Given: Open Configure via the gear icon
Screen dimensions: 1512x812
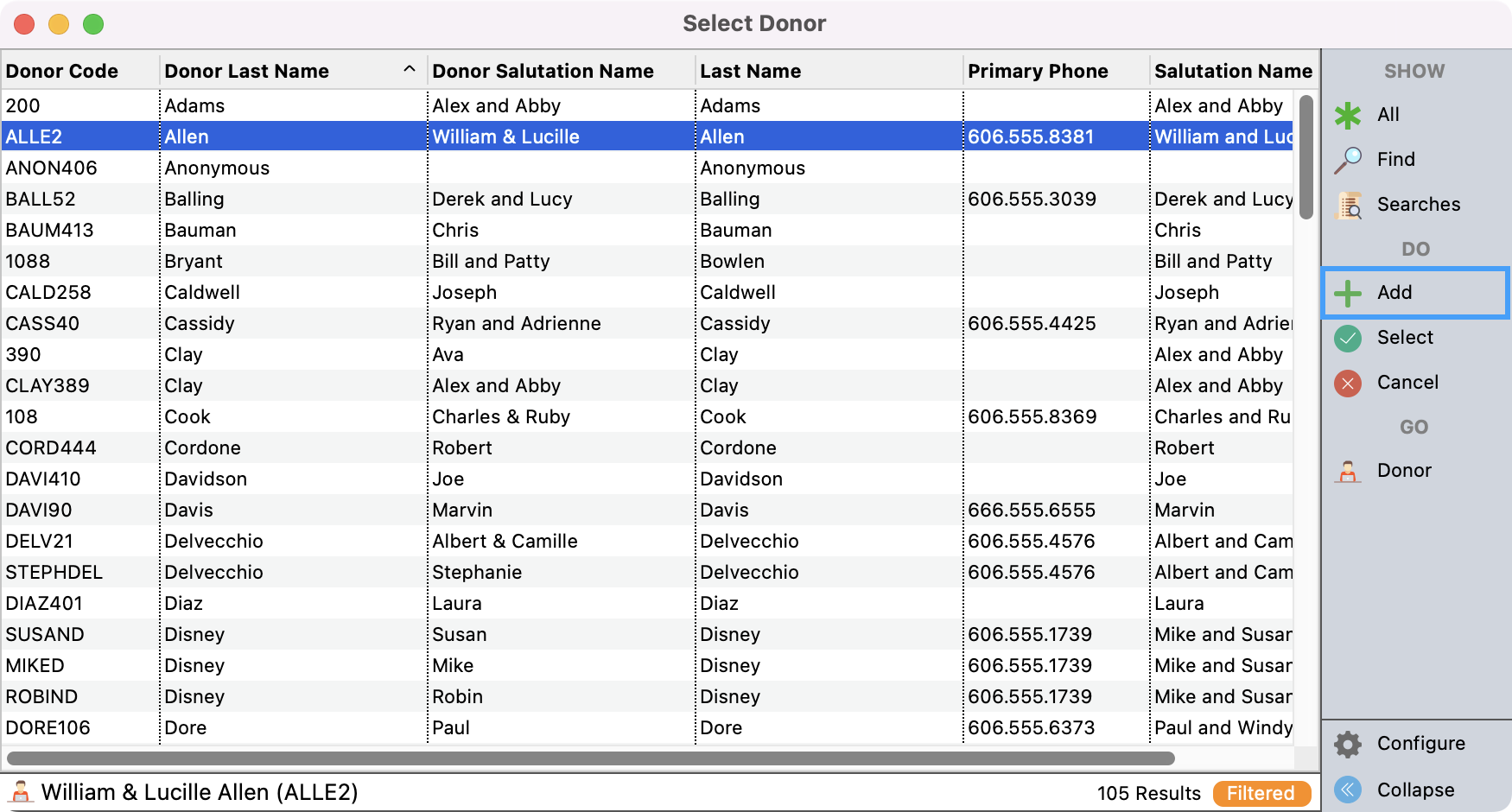Looking at the screenshot, I should tap(1348, 744).
